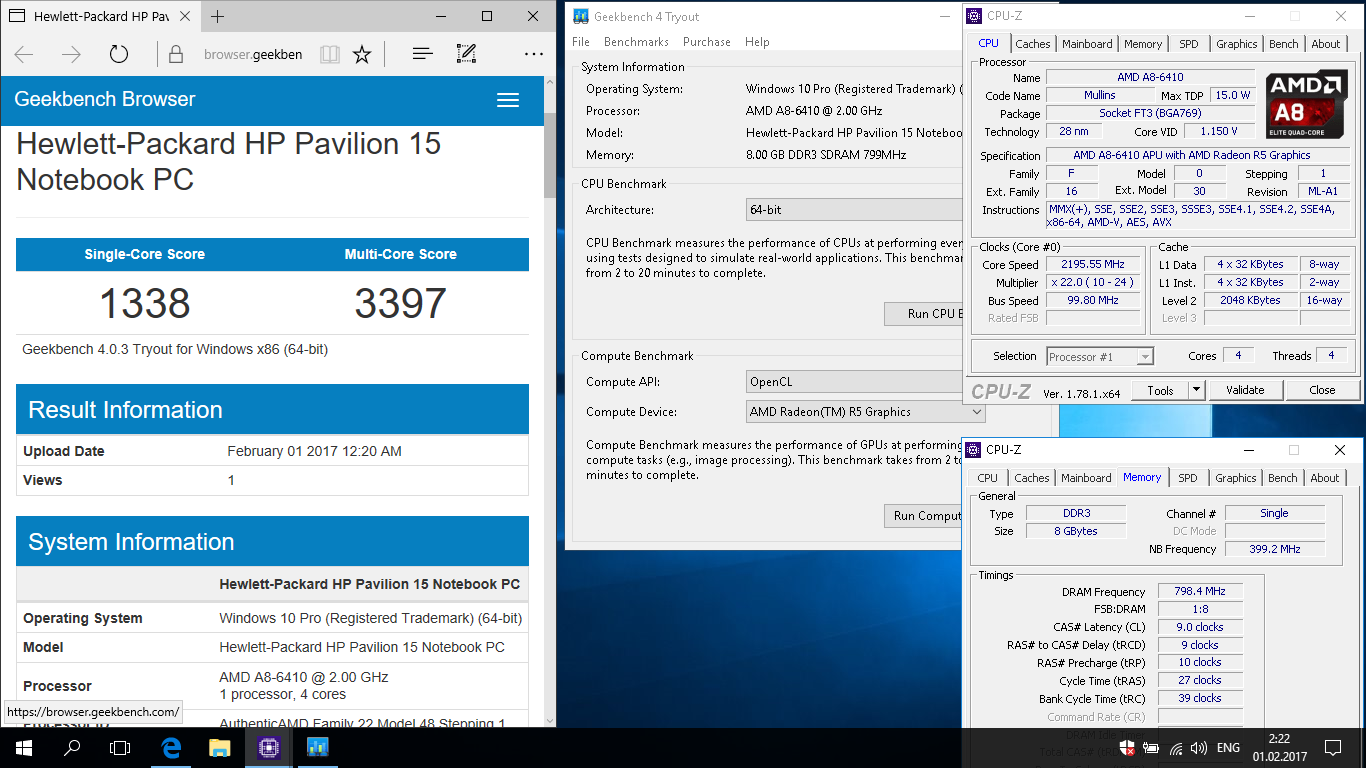The width and height of the screenshot is (1366, 768).
Task: Switch ENG input language indicator
Action: (x=1228, y=747)
